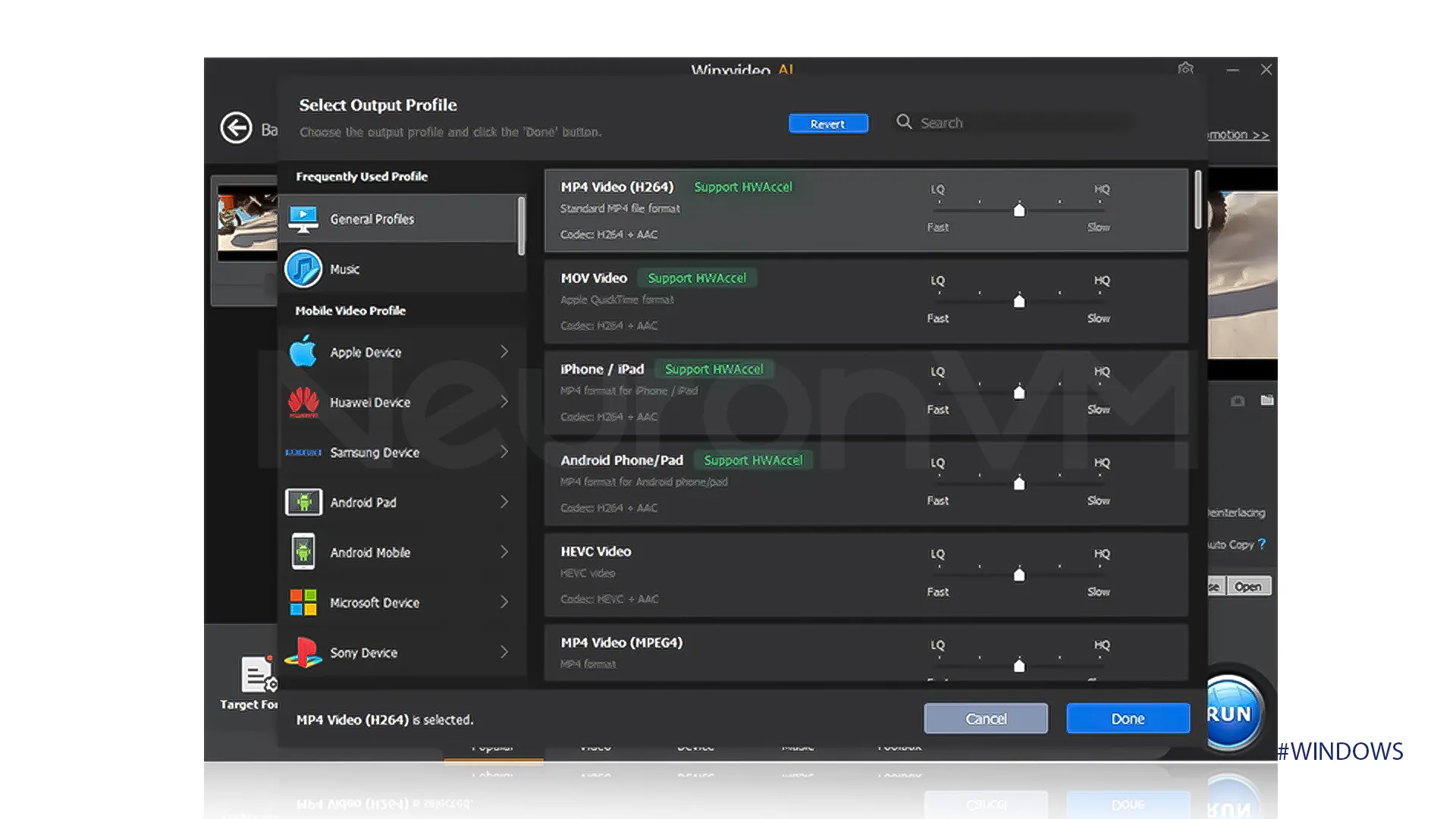Click the Auto Copy help question mark
The width and height of the screenshot is (1456, 819).
1262,544
